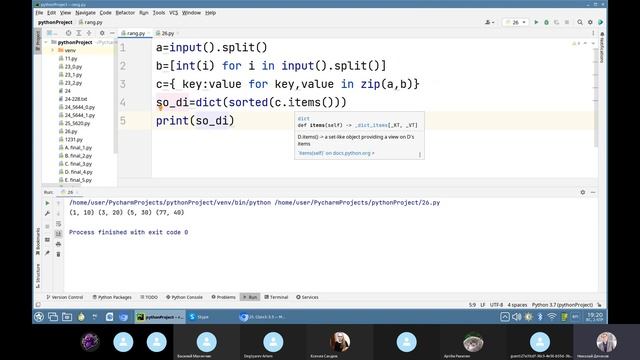Rerun program in Run panel
This screenshot has height=360, width=640.
pyautogui.click(x=47, y=203)
